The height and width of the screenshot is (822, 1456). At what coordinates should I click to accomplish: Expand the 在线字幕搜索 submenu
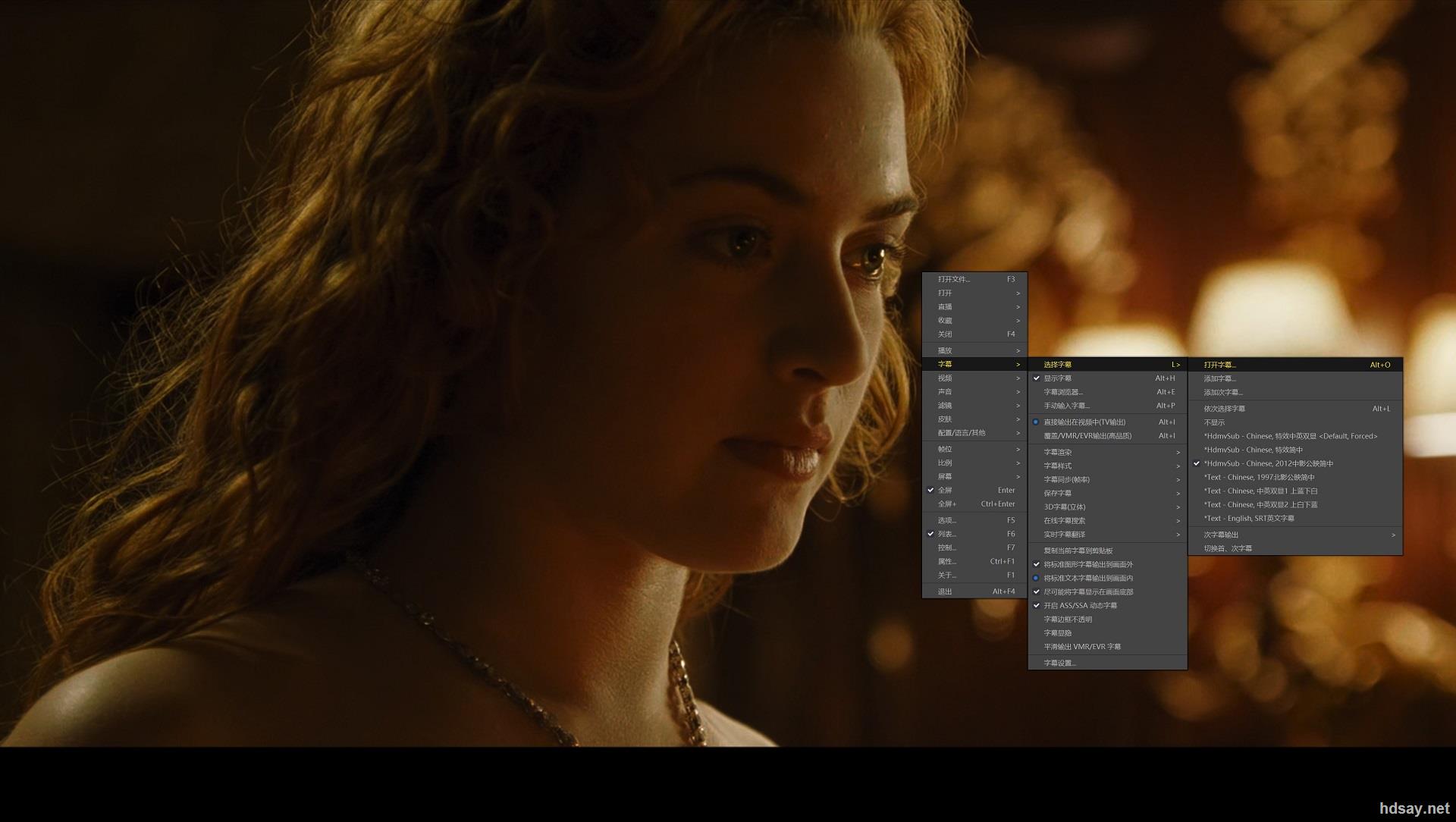tap(1107, 520)
